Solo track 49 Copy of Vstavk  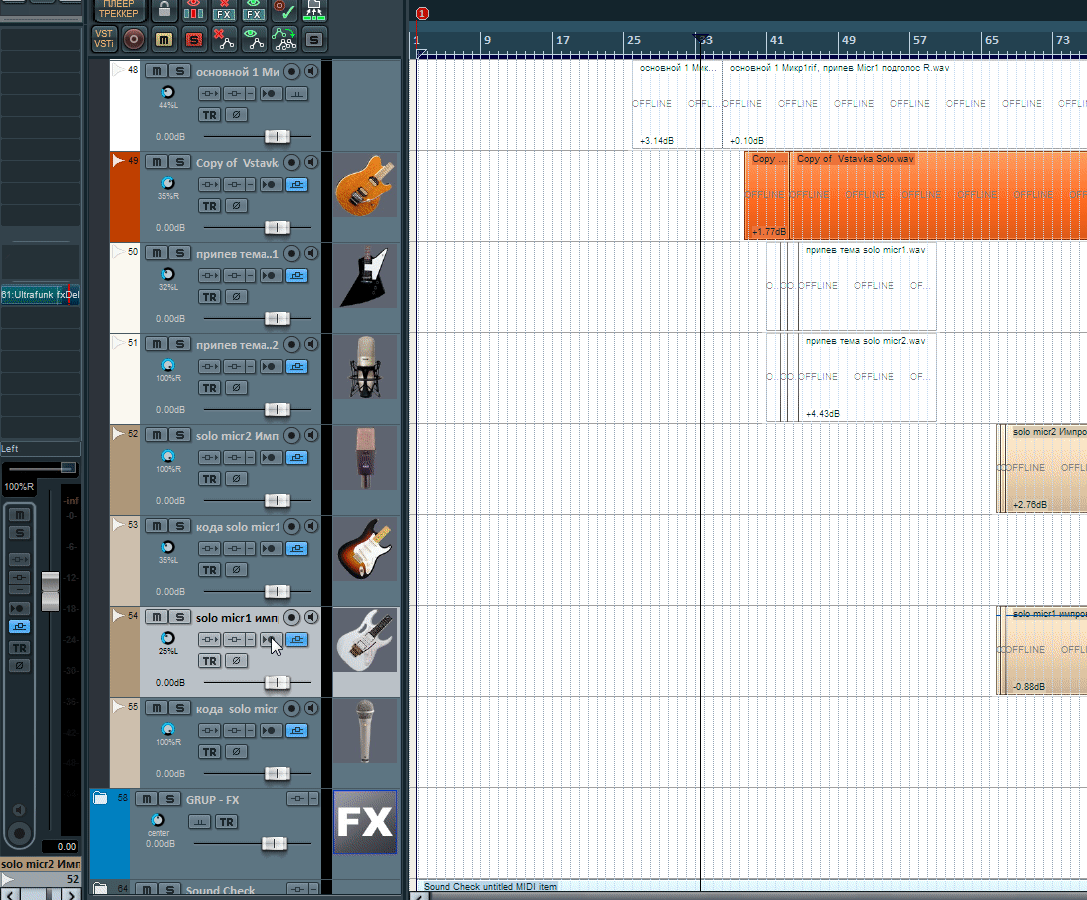[180, 162]
